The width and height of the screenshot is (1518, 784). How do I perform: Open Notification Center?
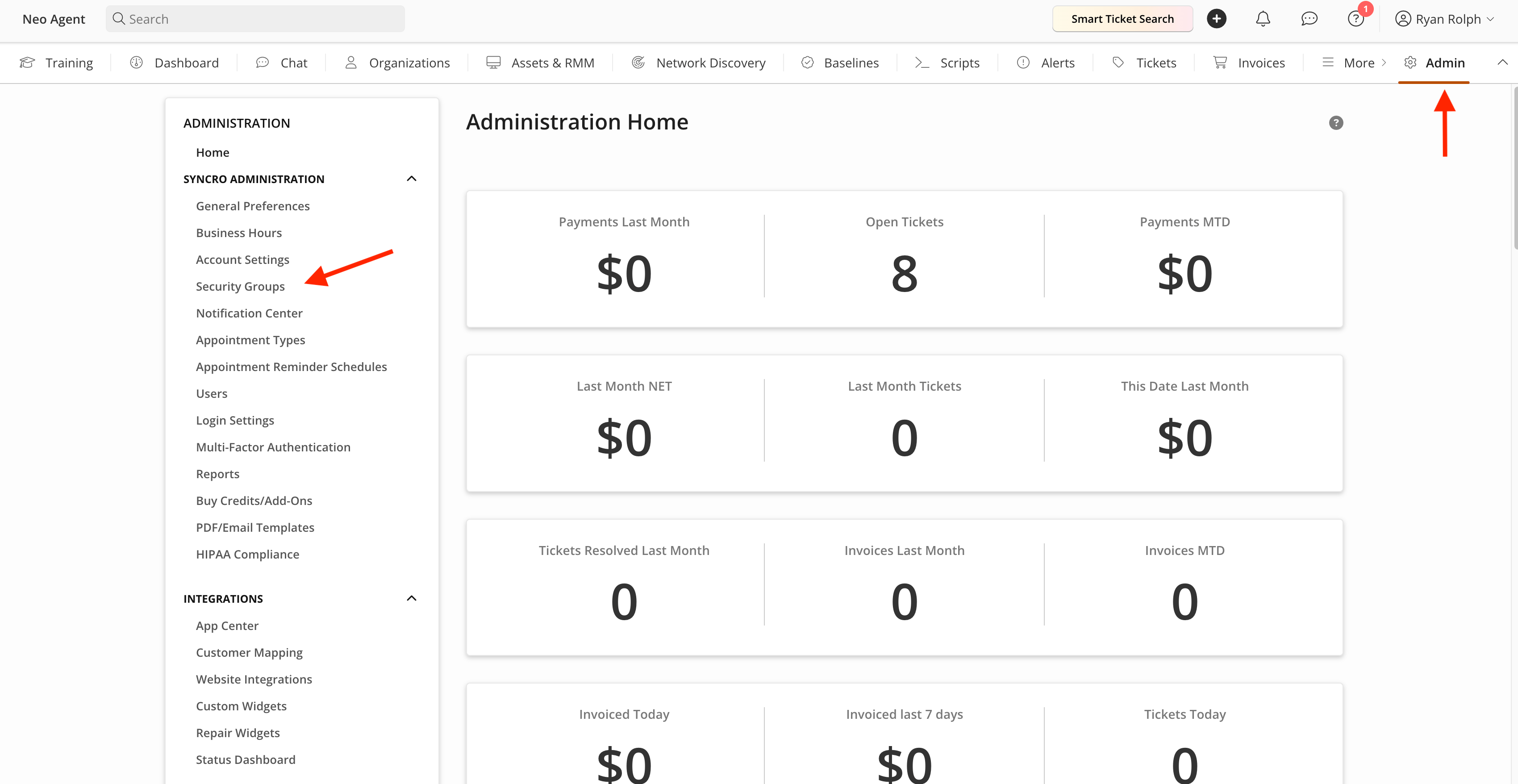pyautogui.click(x=249, y=313)
